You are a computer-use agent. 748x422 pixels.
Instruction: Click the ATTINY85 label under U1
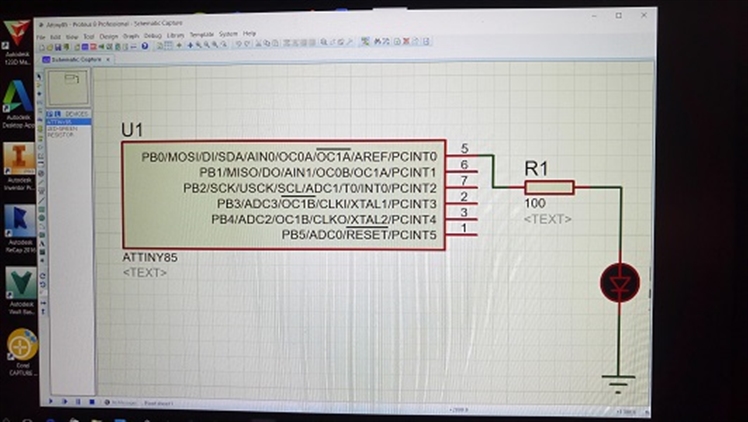150,257
